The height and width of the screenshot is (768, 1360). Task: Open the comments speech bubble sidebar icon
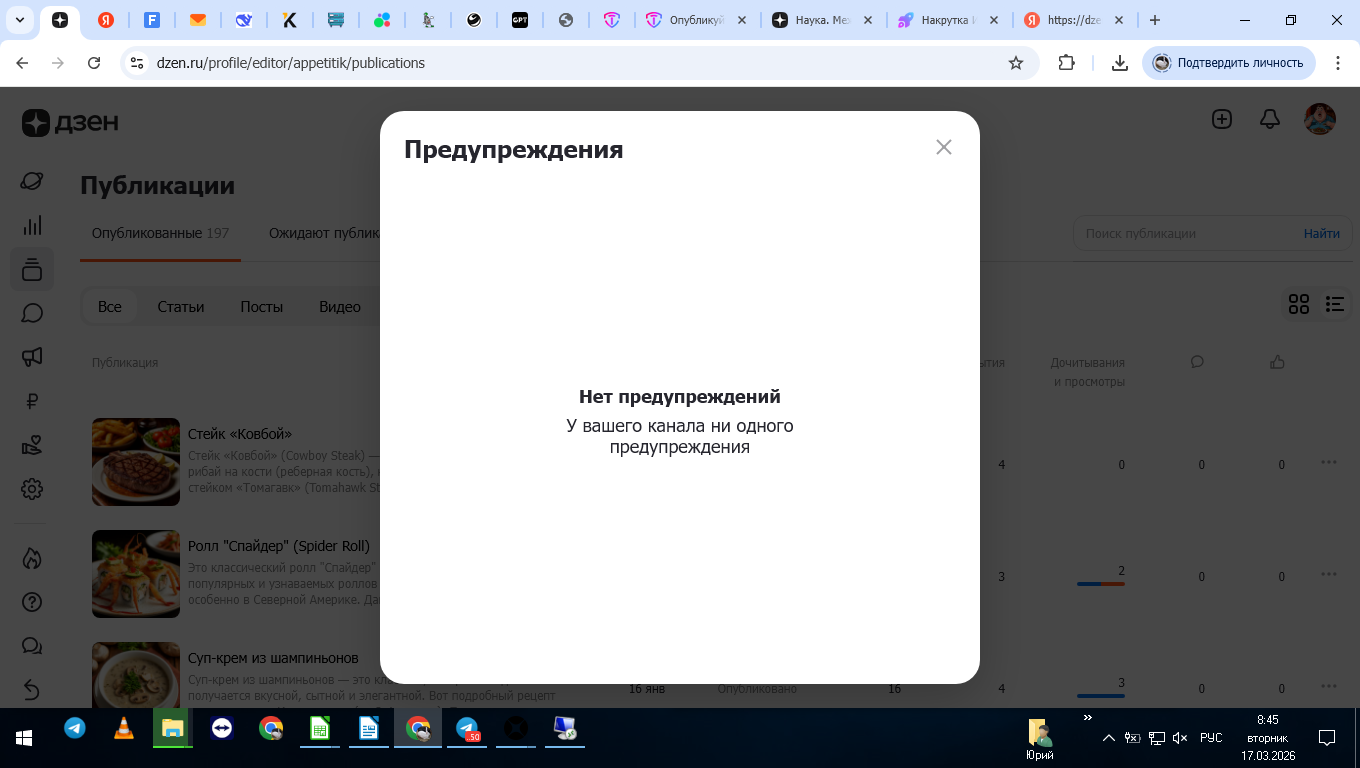point(32,313)
